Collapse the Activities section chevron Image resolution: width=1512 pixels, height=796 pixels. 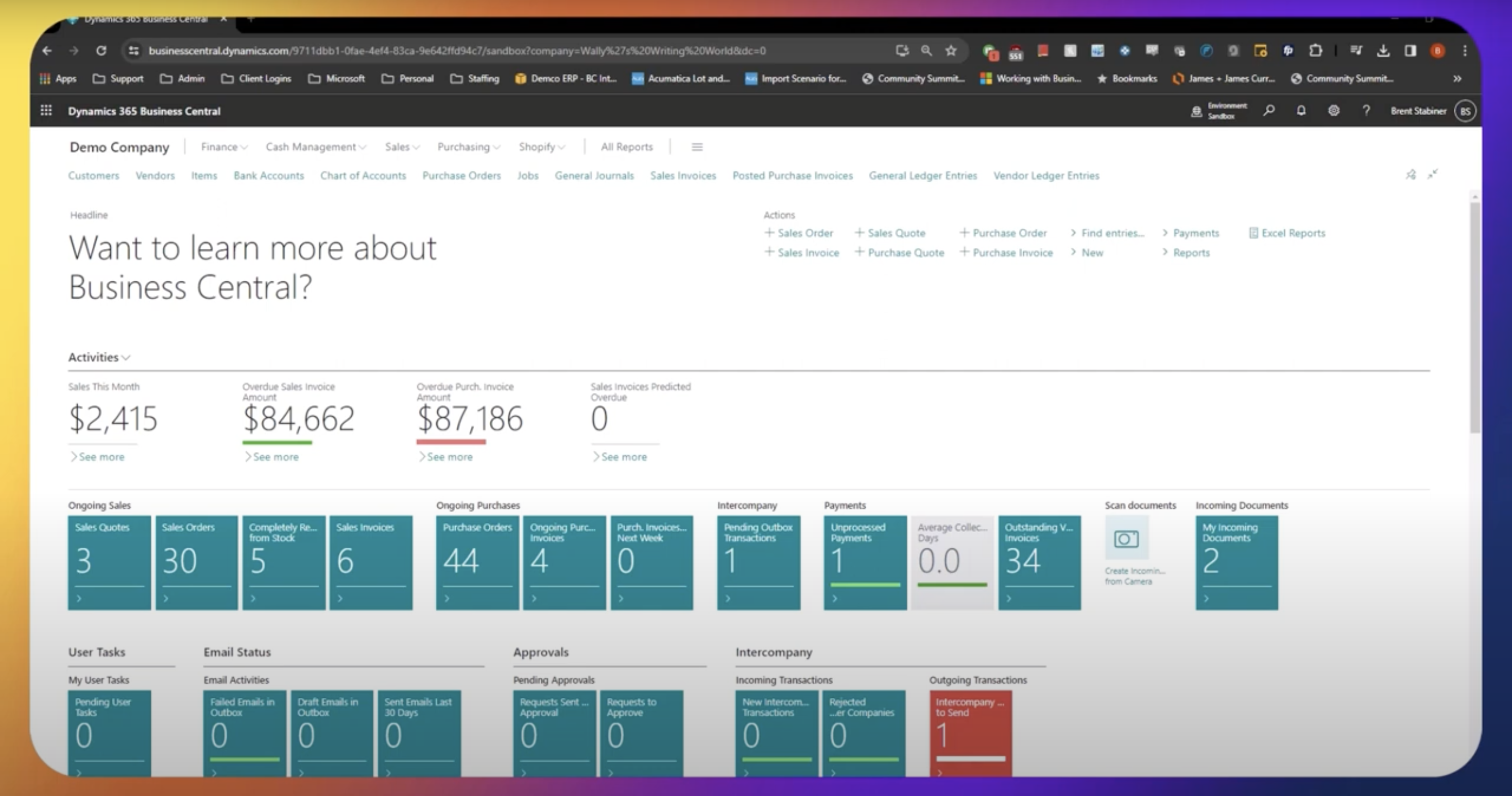[126, 358]
